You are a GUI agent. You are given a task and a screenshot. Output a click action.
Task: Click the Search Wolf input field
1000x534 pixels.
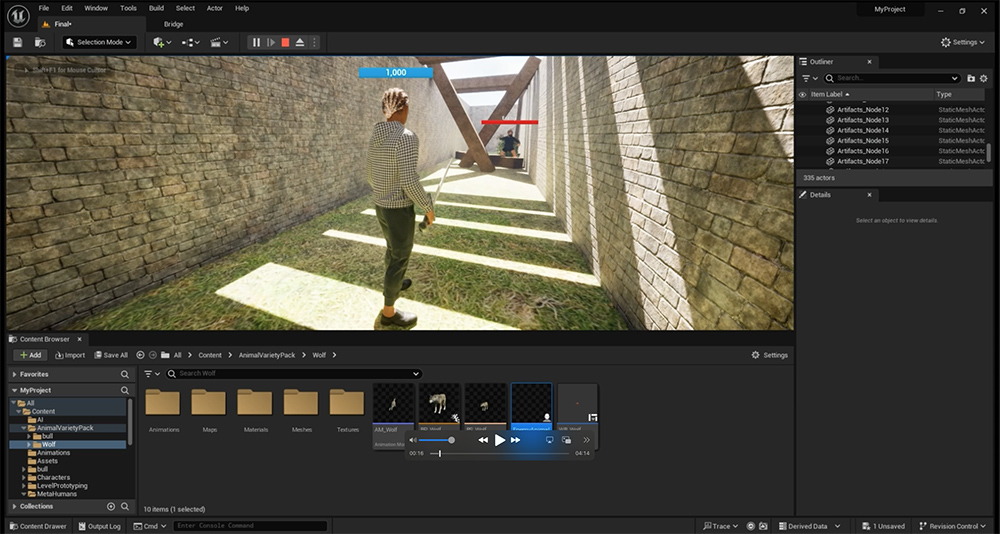293,374
